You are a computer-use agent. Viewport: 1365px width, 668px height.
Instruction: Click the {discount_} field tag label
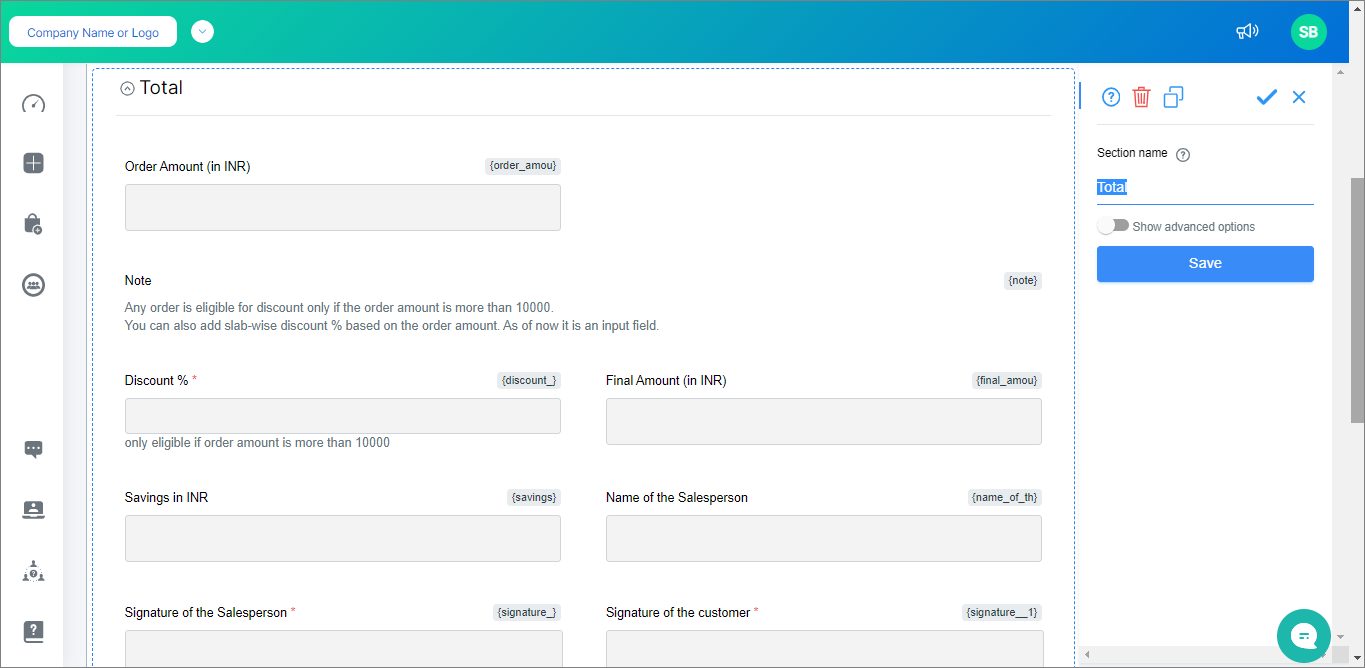528,380
